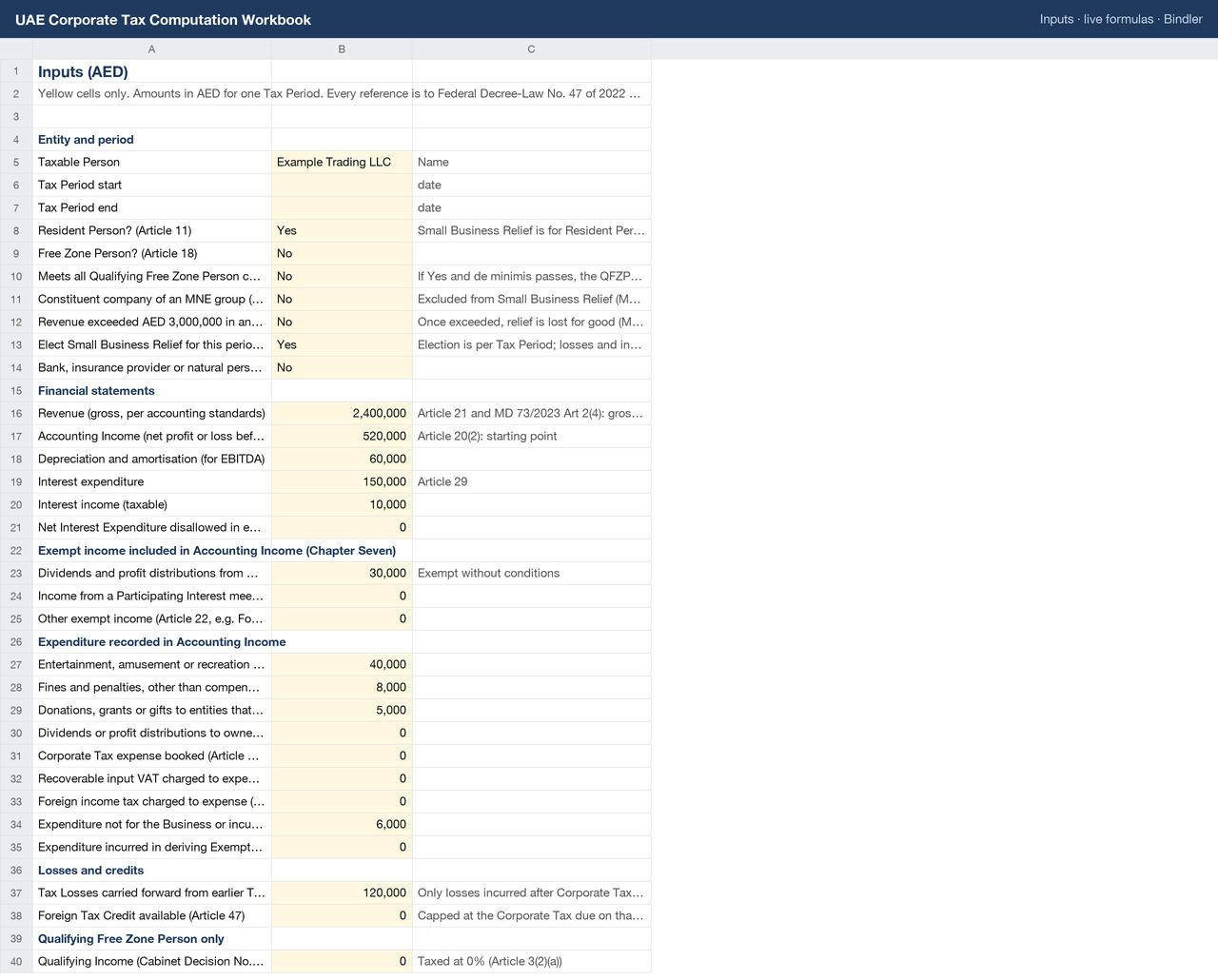The width and height of the screenshot is (1218, 980).
Task: Click the Corporate Tax expense booked value
Action: click(342, 755)
